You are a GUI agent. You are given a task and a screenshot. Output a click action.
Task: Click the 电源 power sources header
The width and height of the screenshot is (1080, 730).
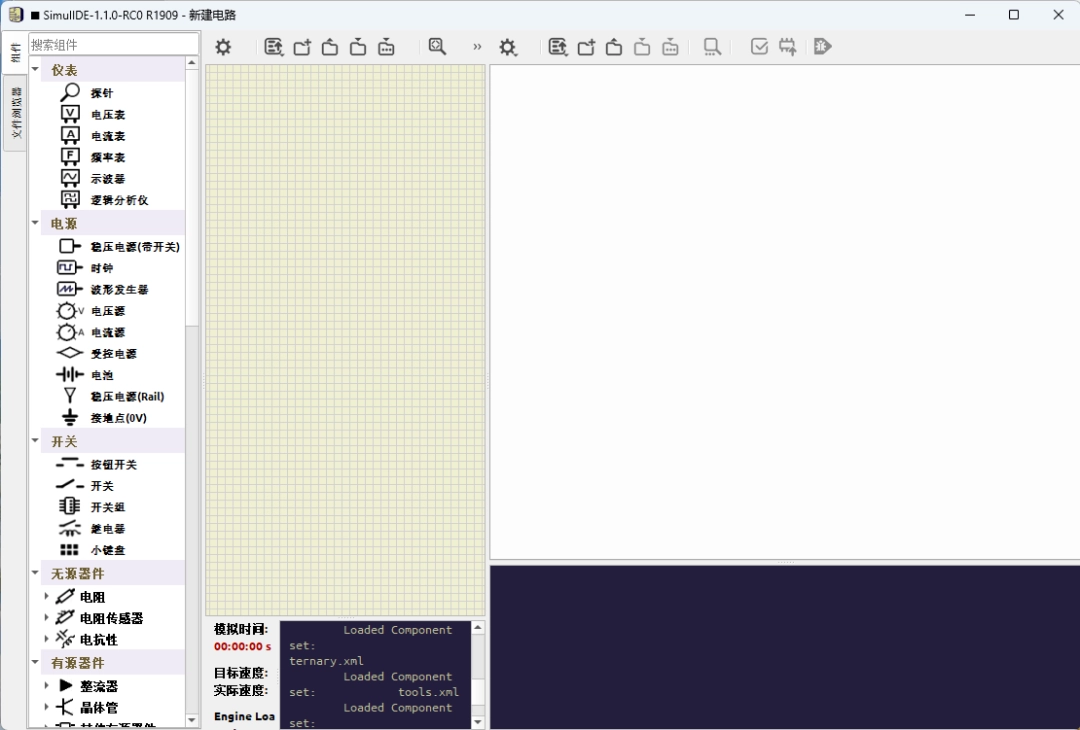(64, 224)
